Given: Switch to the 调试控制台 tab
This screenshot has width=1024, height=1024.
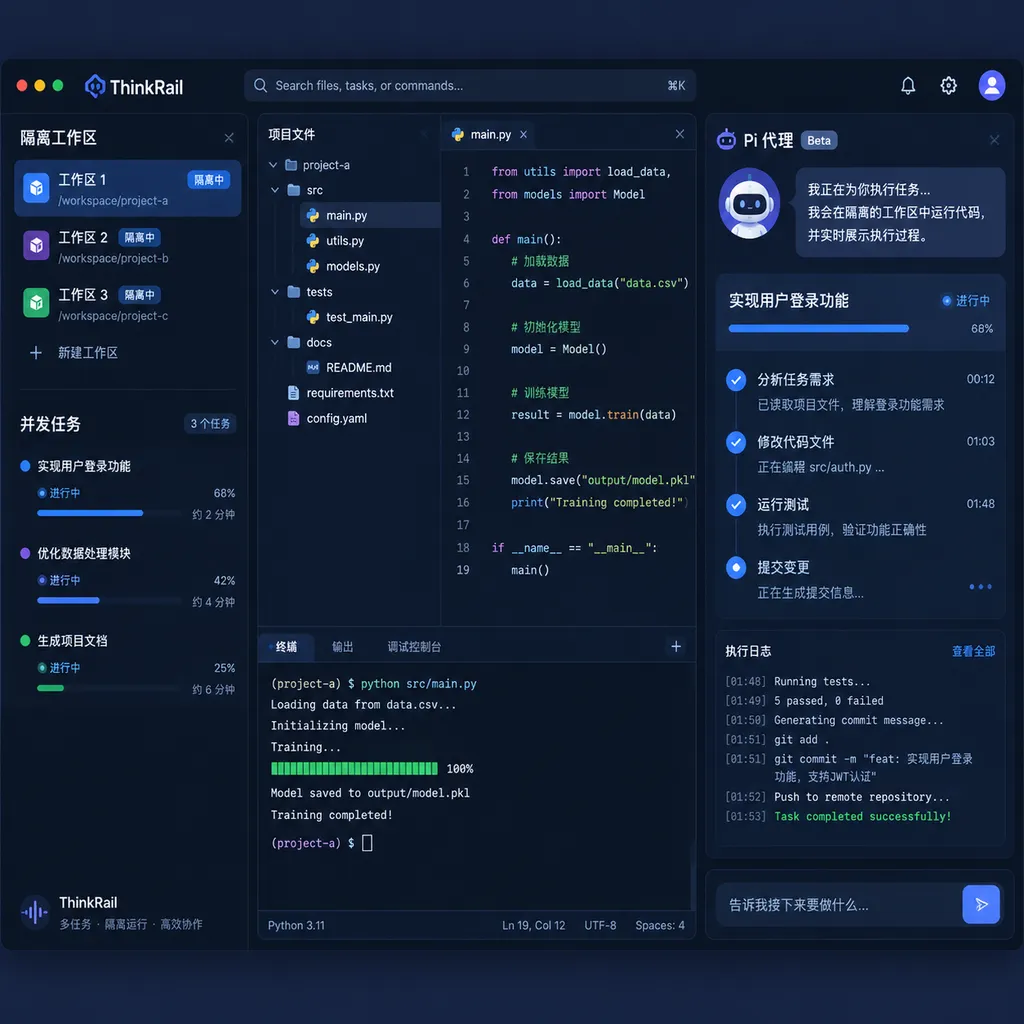Looking at the screenshot, I should coord(414,647).
